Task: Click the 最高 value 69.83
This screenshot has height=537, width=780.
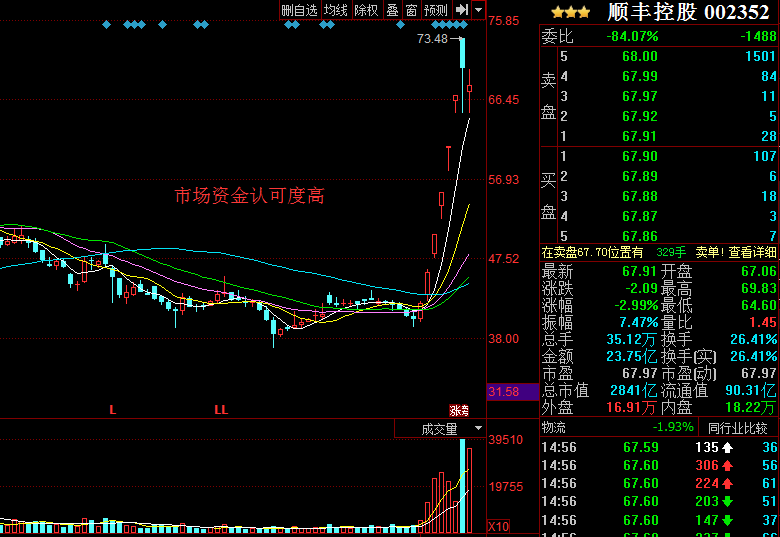Action: (x=759, y=288)
